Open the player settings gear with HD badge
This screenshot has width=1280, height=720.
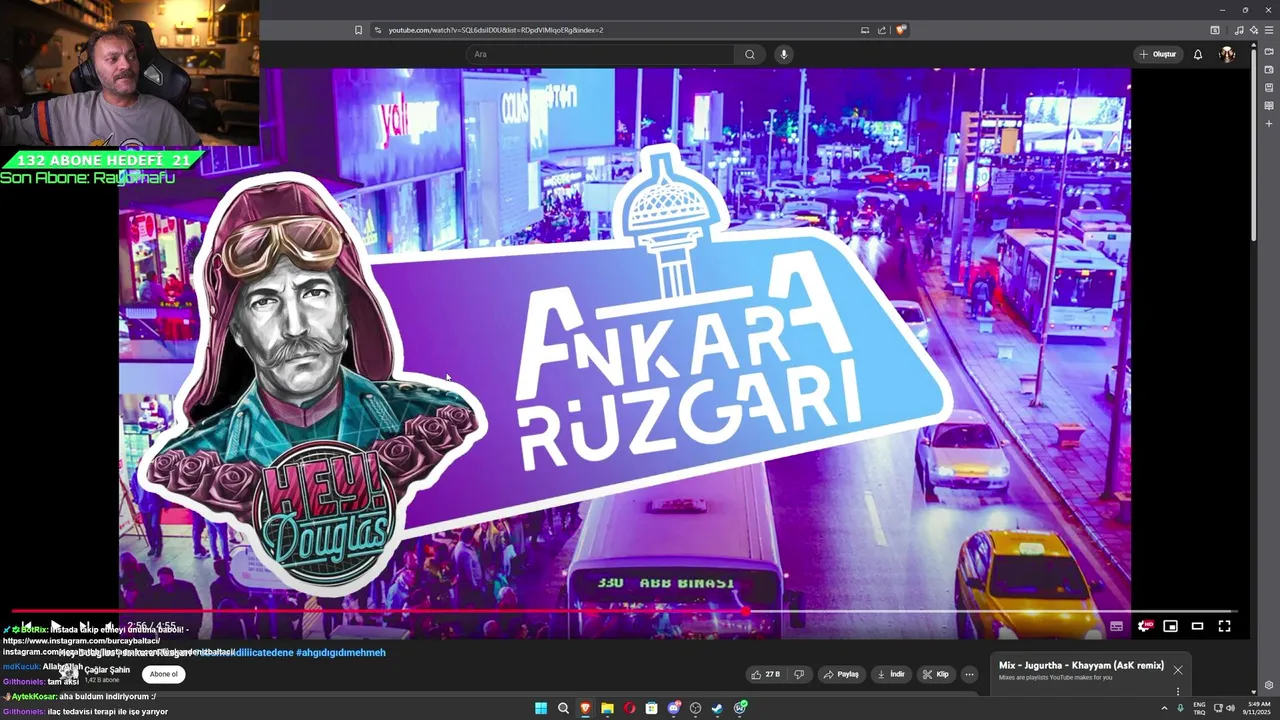(1144, 626)
